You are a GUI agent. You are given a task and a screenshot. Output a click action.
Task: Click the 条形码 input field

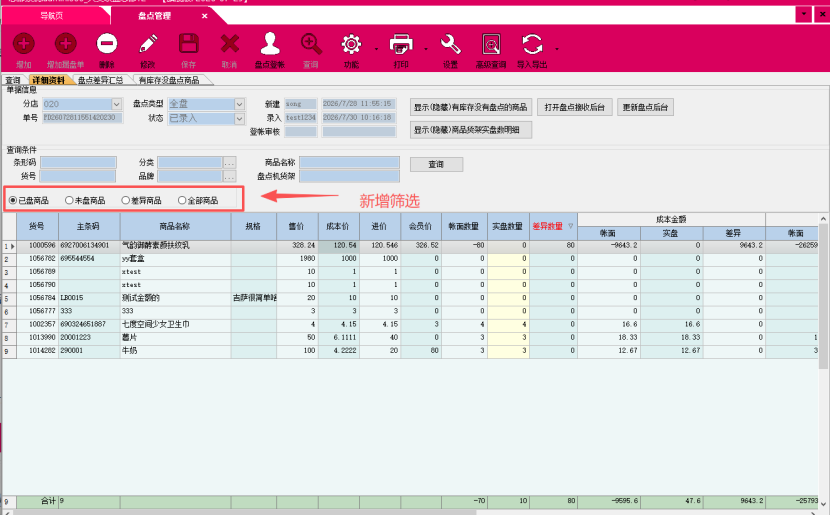(78, 162)
